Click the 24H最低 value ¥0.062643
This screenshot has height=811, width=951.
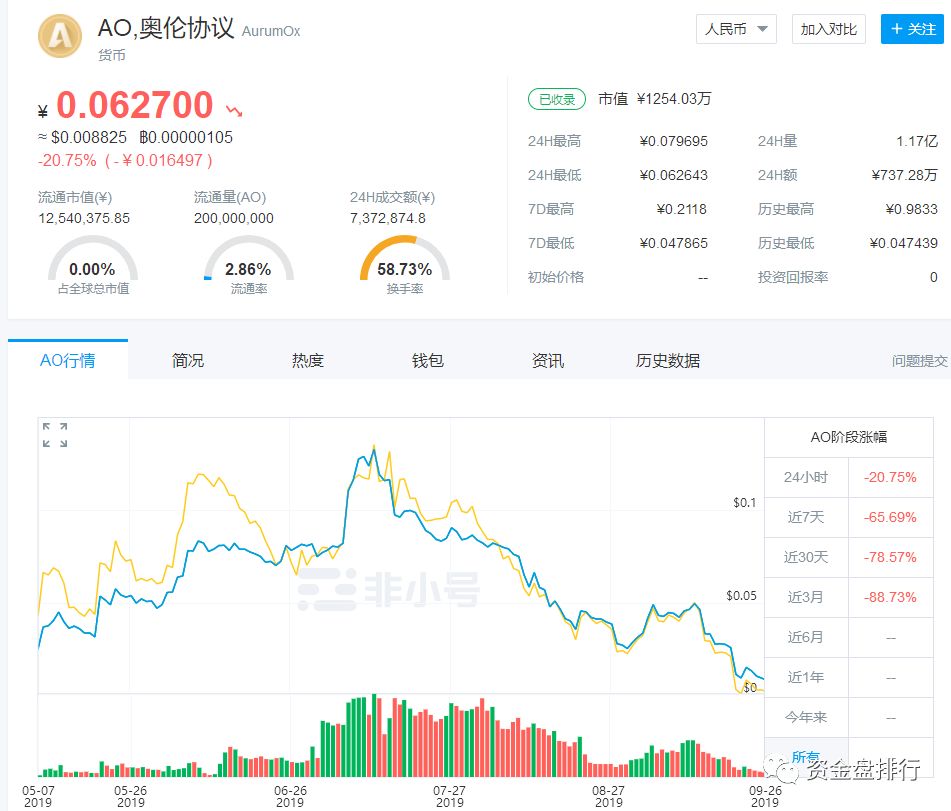(x=673, y=175)
